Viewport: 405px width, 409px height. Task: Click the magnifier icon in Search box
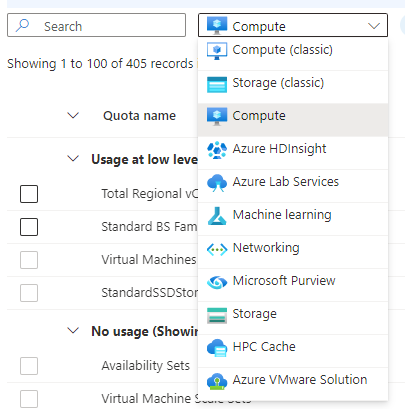point(22,25)
